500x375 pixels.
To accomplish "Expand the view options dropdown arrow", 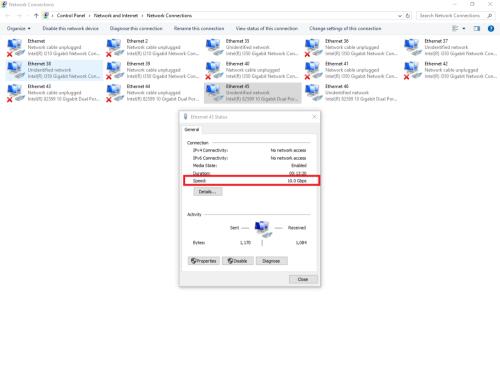I will click(x=464, y=29).
